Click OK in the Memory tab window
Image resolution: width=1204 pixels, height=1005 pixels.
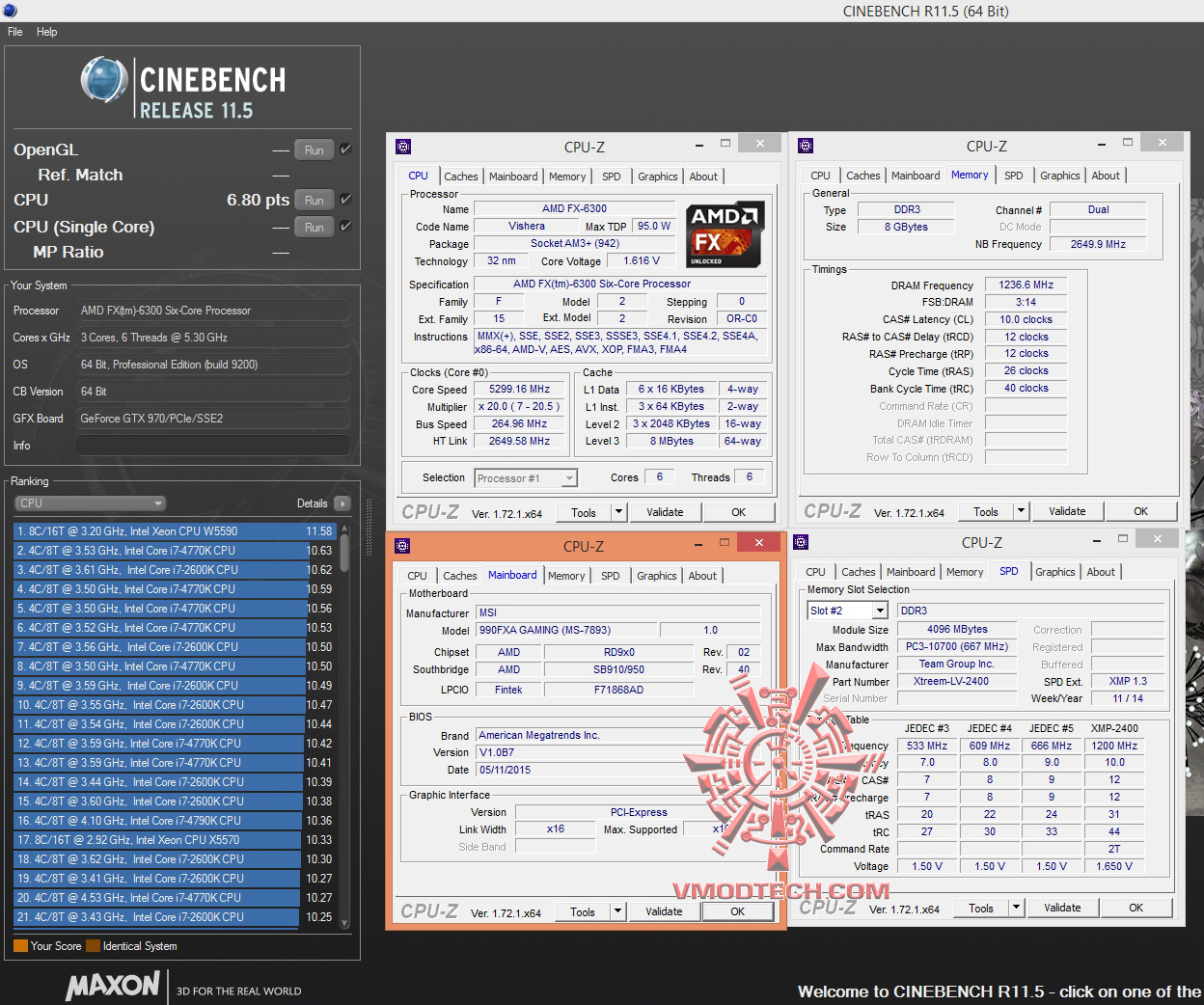(x=1140, y=511)
